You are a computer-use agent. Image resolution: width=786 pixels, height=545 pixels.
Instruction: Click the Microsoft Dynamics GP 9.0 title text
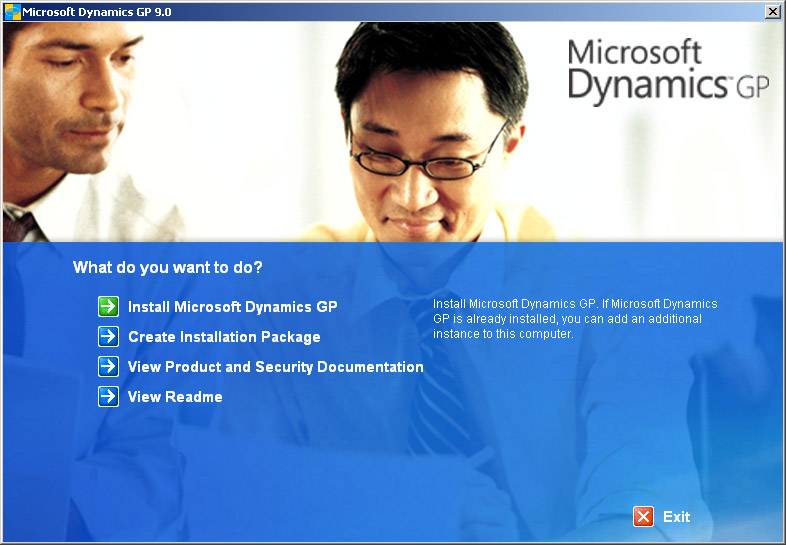[97, 12]
